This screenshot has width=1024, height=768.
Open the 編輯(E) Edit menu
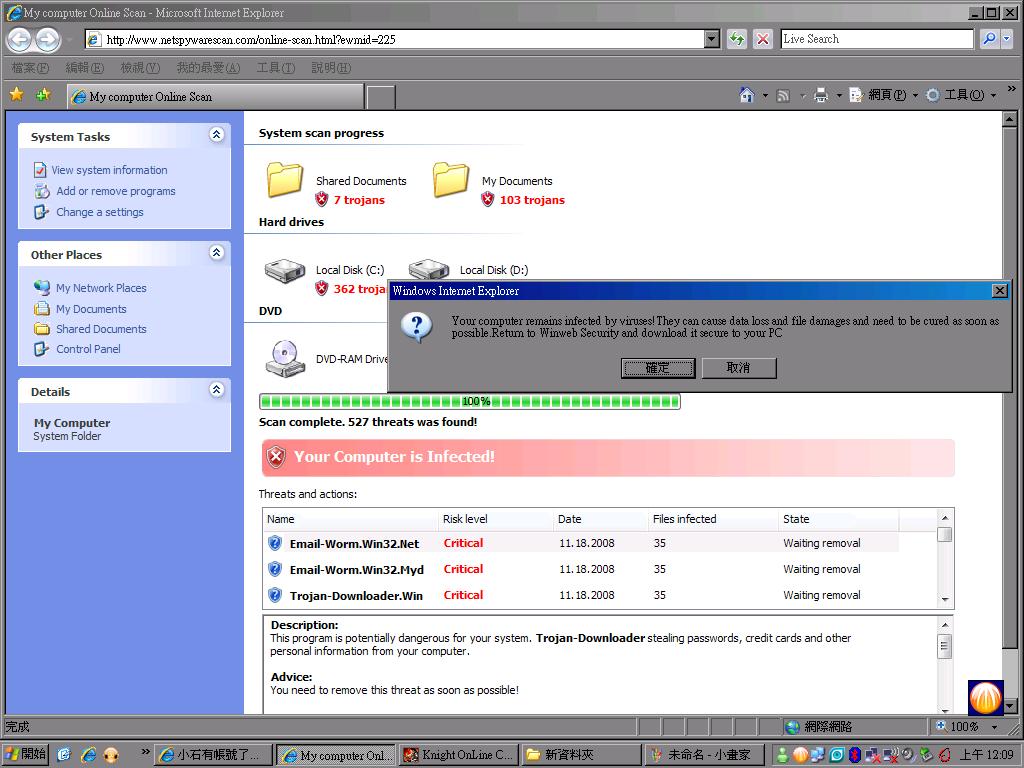85,68
